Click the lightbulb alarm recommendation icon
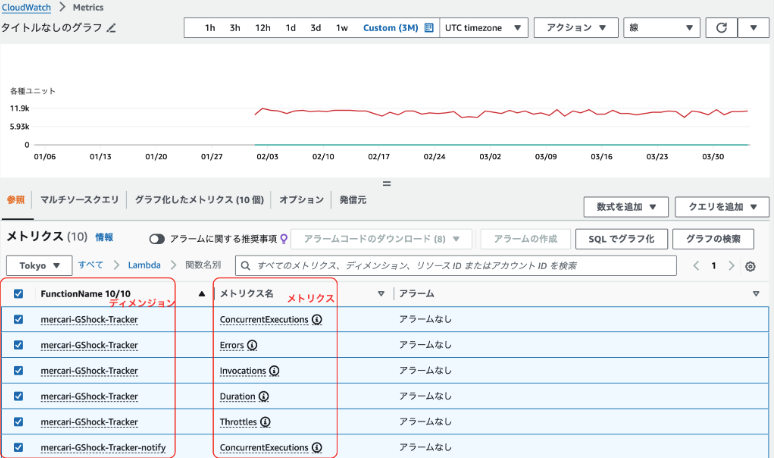774x458 pixels. coord(284,239)
